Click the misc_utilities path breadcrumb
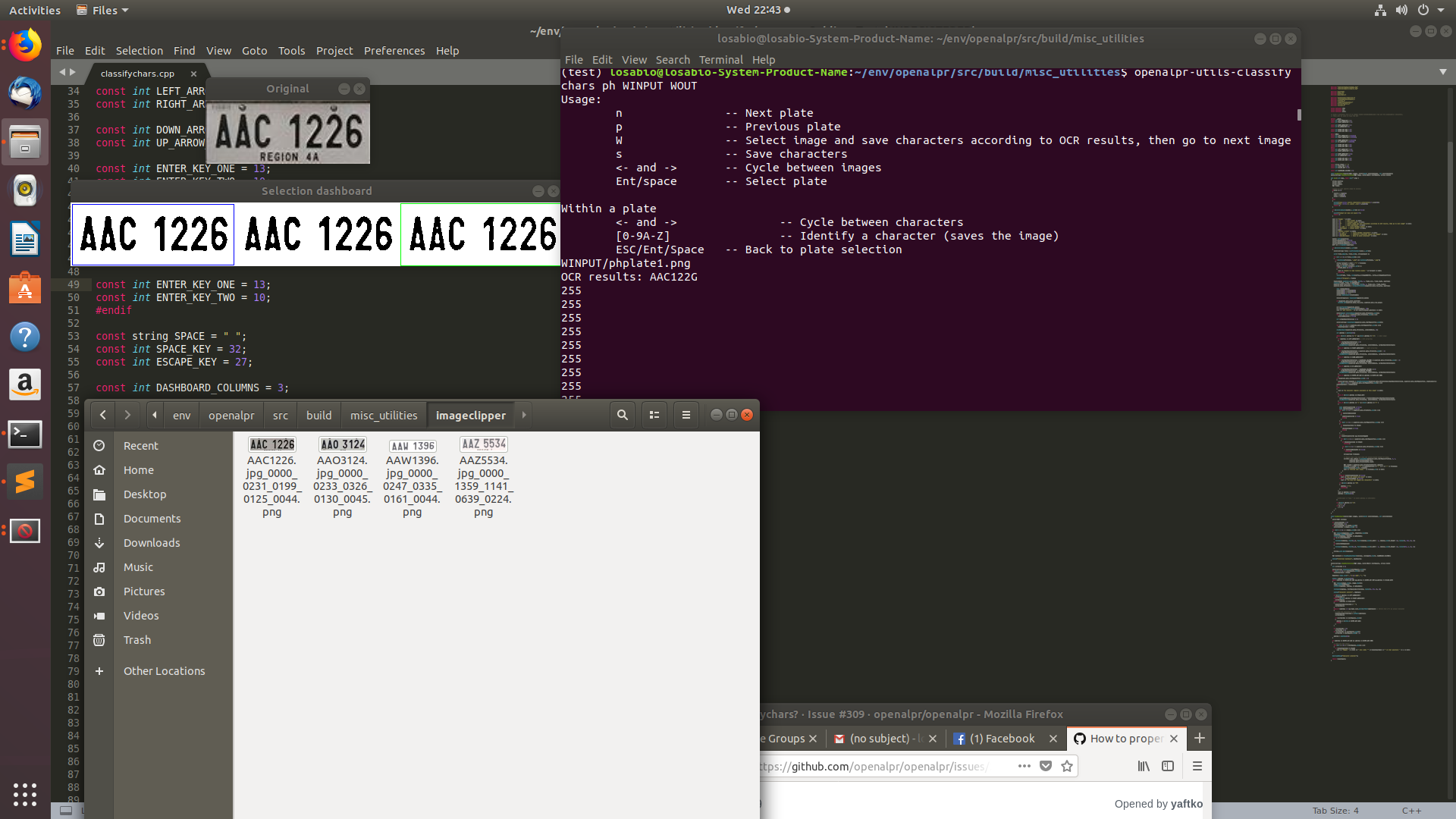Screen dimensions: 1456x819 coord(384,416)
